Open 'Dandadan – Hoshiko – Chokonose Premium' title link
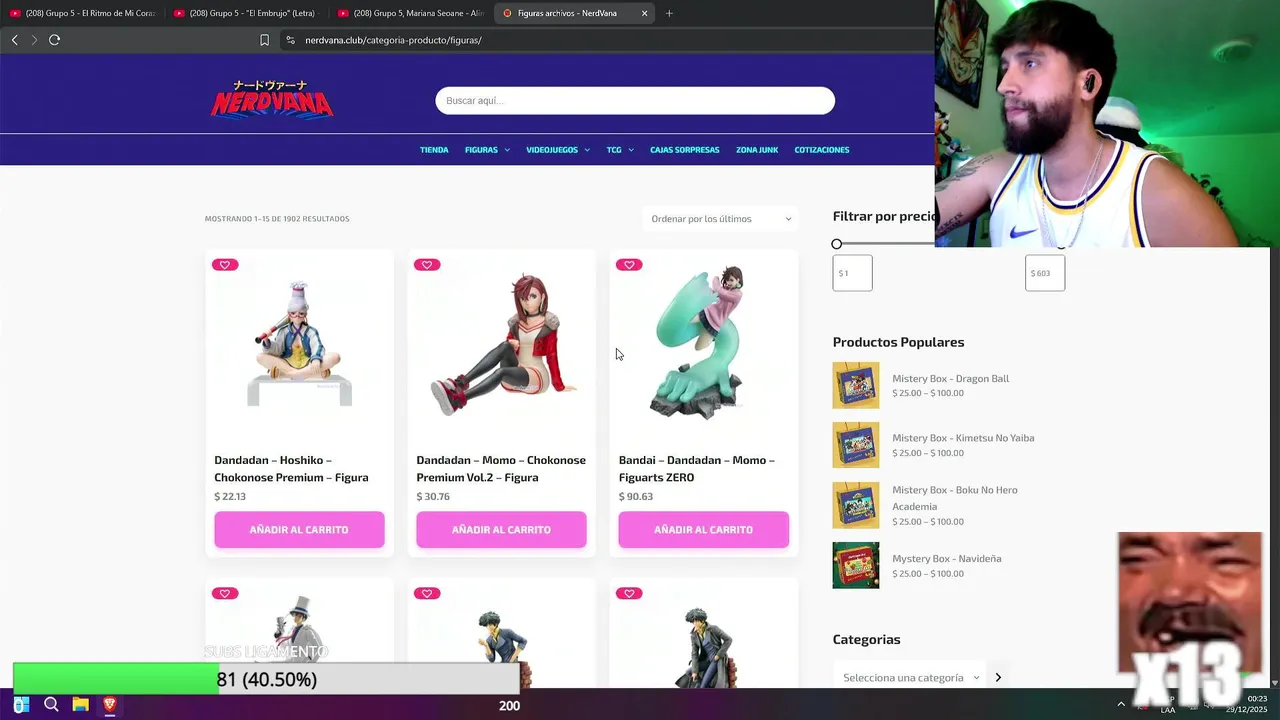The height and width of the screenshot is (720, 1280). point(291,469)
